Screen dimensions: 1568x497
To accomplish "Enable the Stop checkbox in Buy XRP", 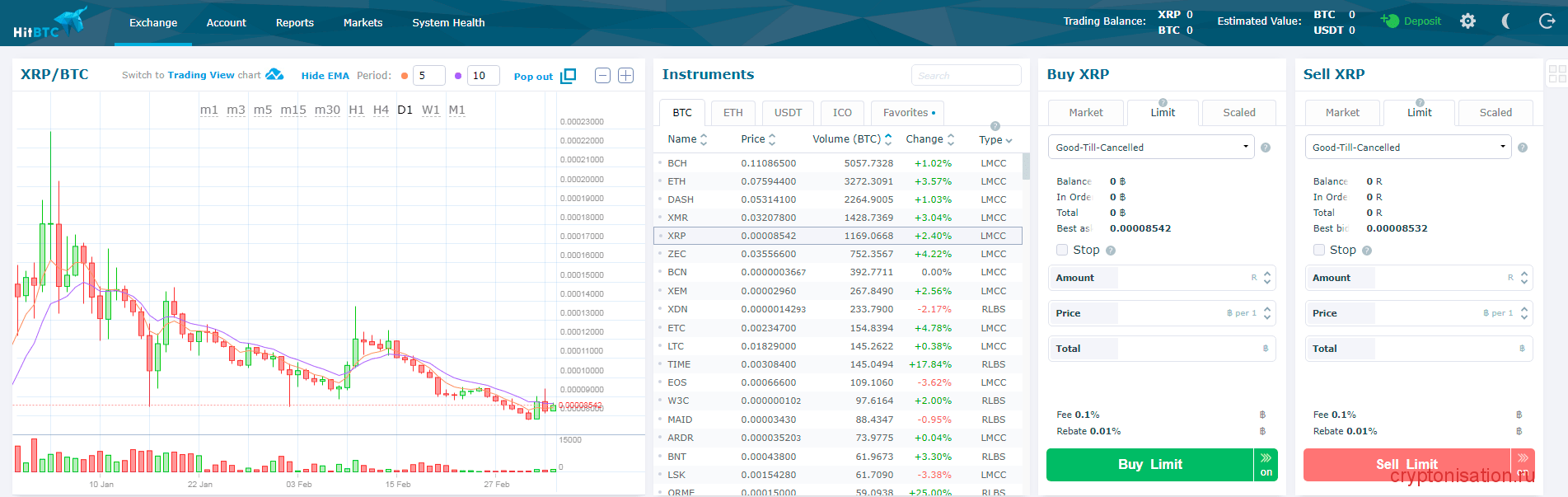I will coord(1062,250).
